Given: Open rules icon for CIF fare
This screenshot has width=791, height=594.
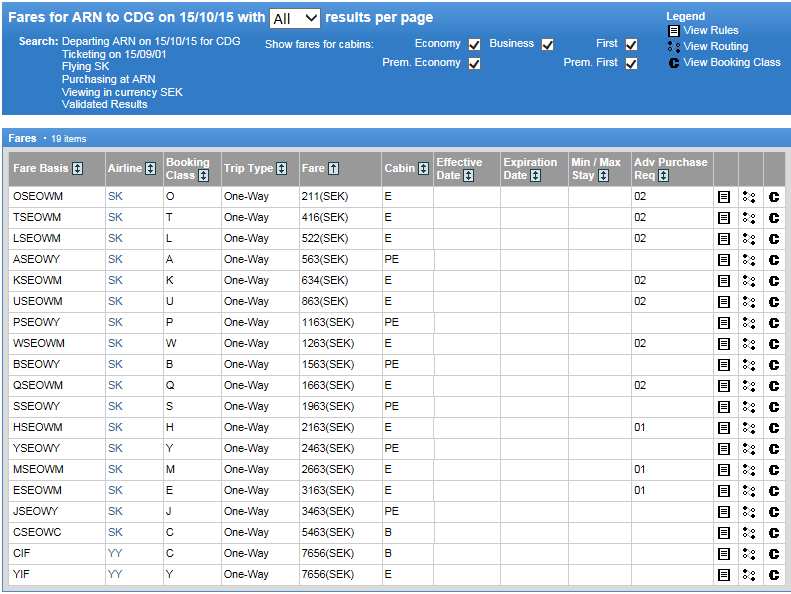Looking at the screenshot, I should pyautogui.click(x=724, y=554).
